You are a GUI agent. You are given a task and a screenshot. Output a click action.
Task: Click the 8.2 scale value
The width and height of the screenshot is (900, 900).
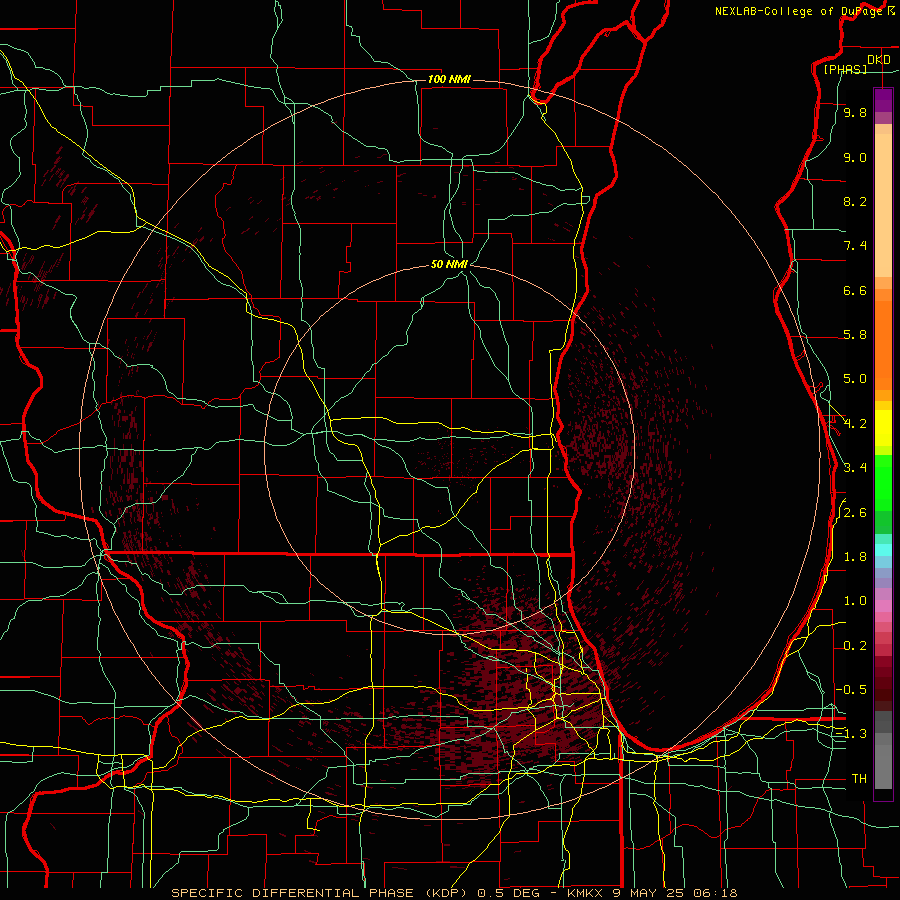click(x=855, y=201)
